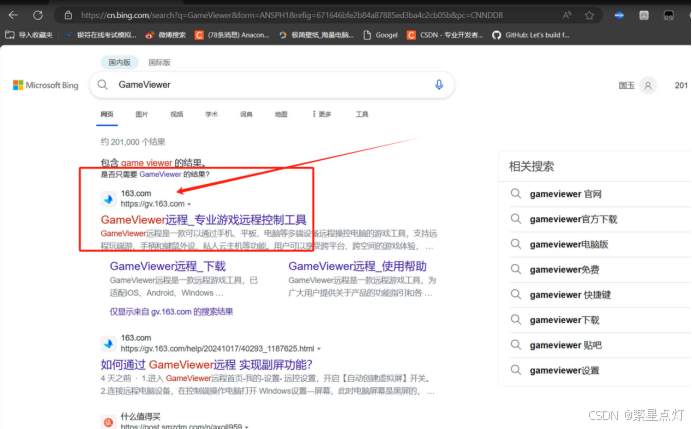Open GameViewer远程_专业游戏远程控制工具 result
Viewport: 692px width, 429px height.
[x=203, y=220]
